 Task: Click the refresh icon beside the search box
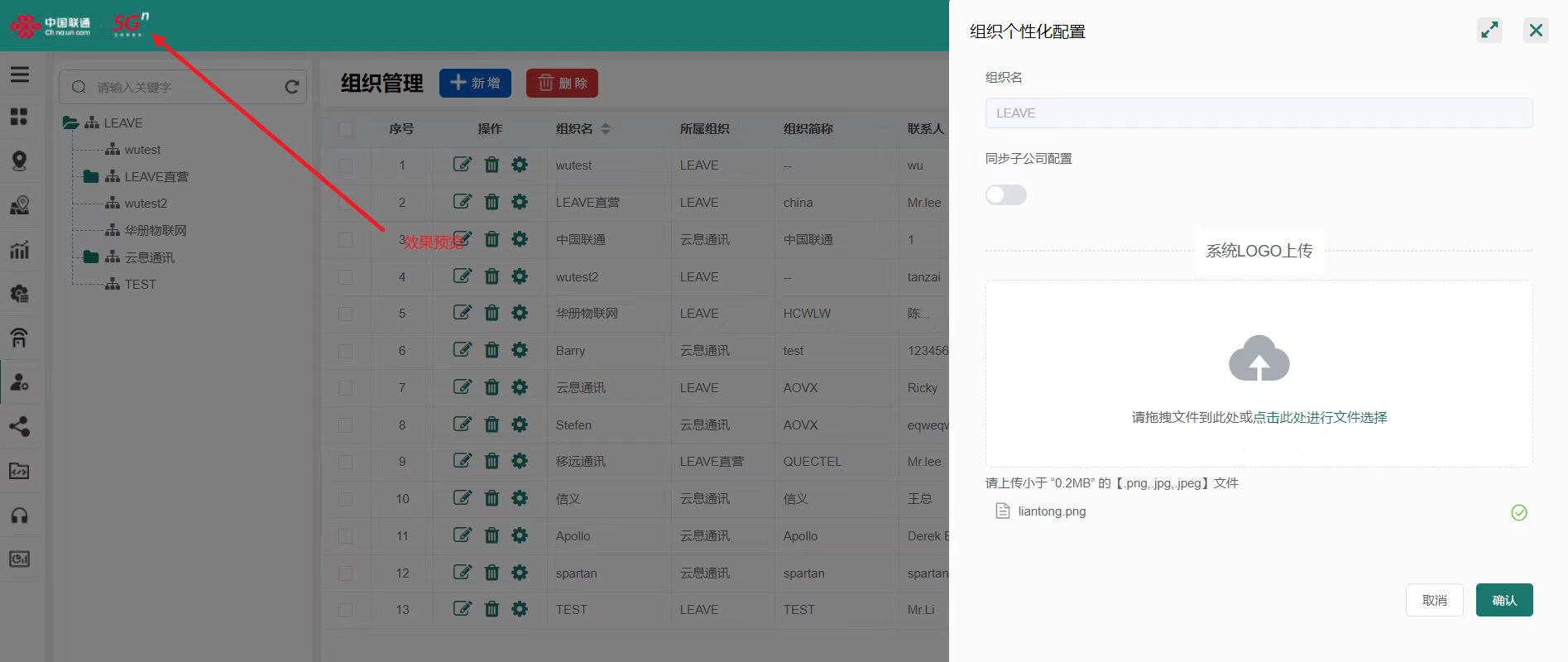click(x=292, y=87)
